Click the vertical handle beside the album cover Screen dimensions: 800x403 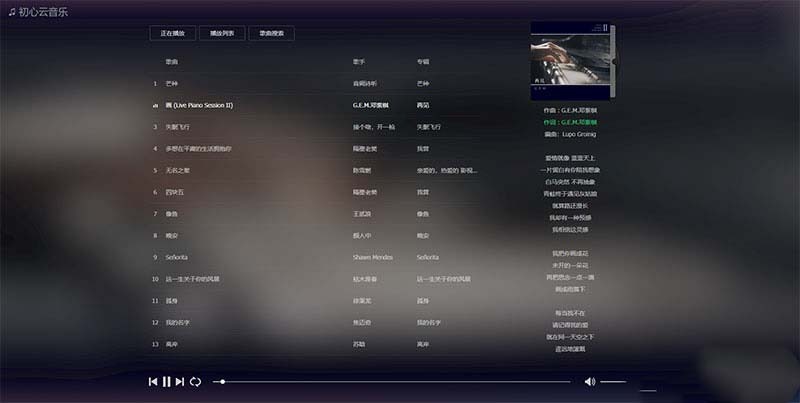[613, 61]
